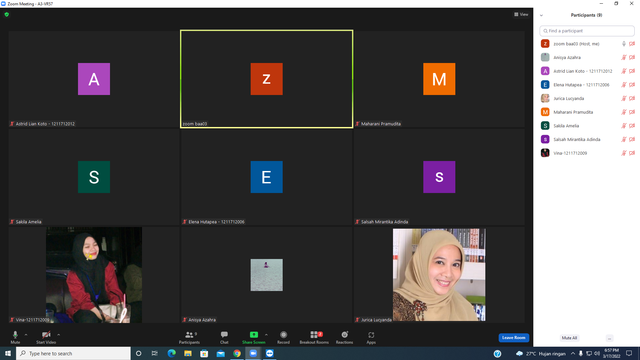This screenshot has width=640, height=360.
Task: Mute the microphone in Zoom toolbar
Action: pos(15,337)
